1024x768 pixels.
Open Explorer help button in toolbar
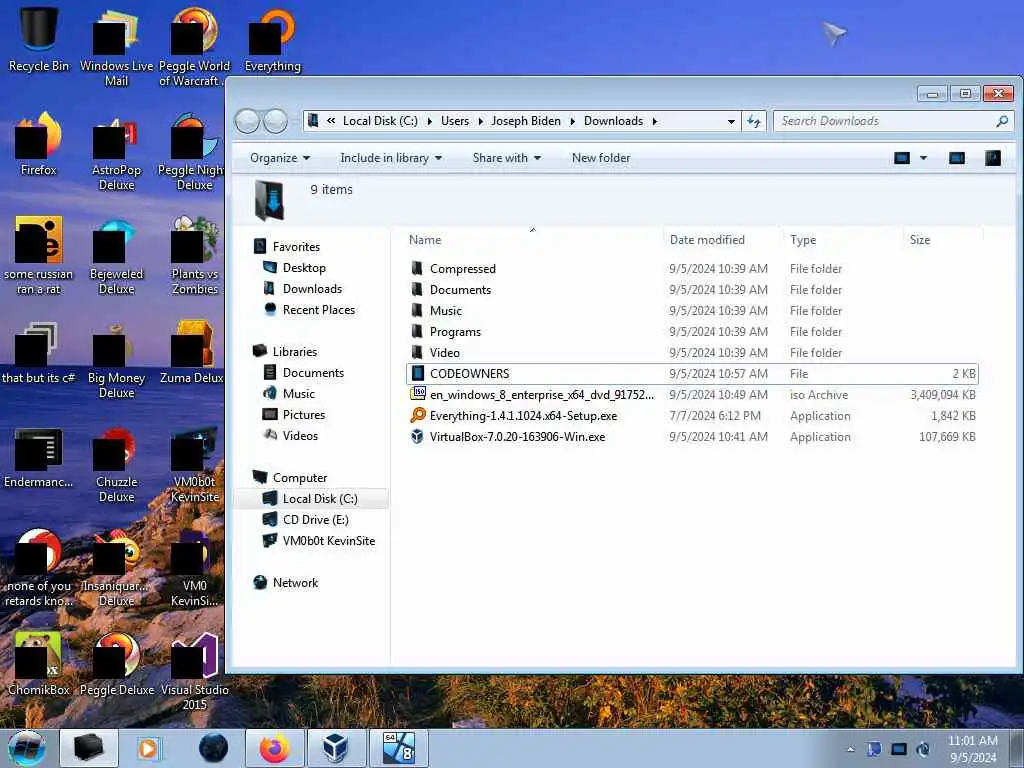pyautogui.click(x=993, y=158)
